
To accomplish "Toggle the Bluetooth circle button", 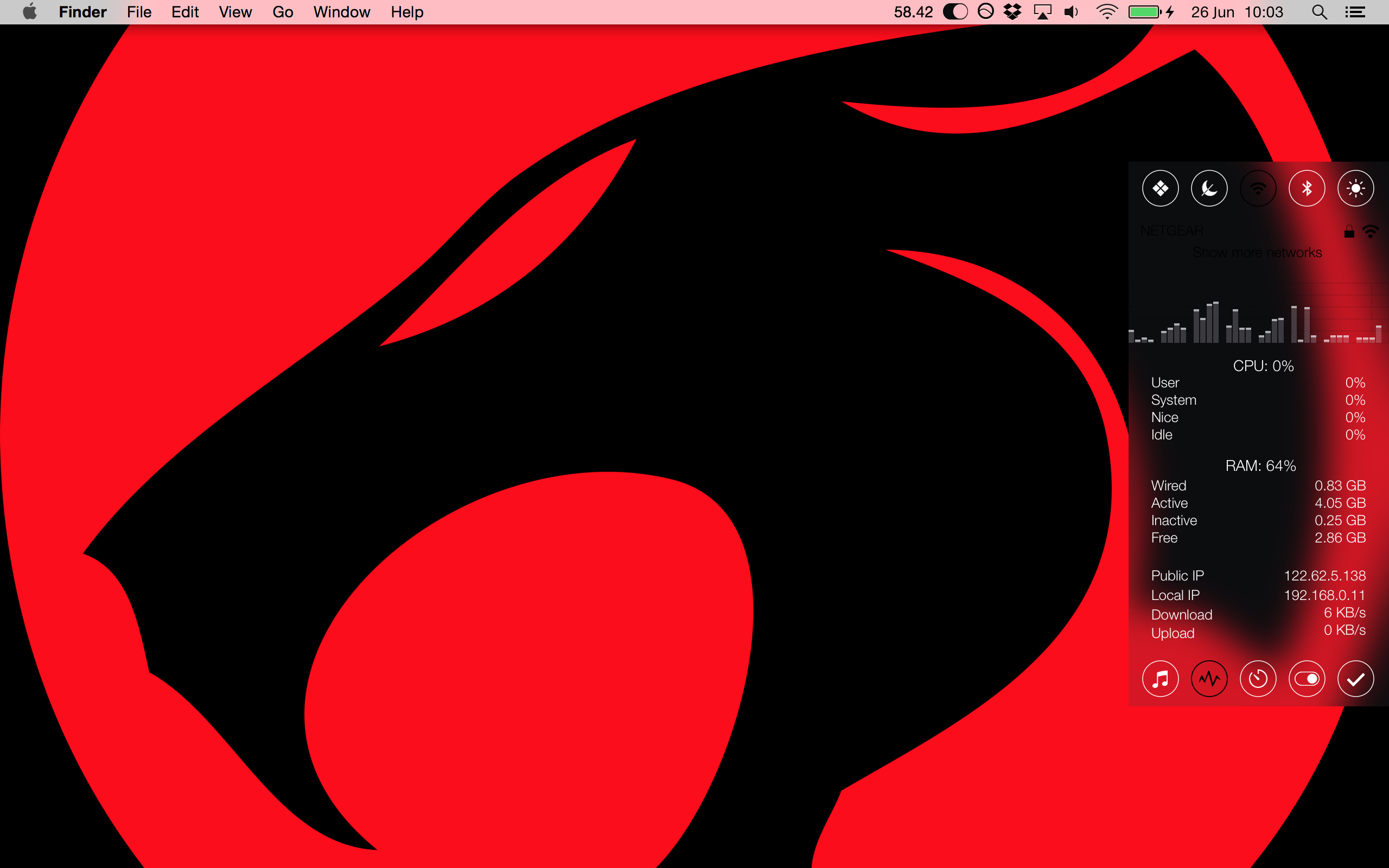I will click(1307, 188).
